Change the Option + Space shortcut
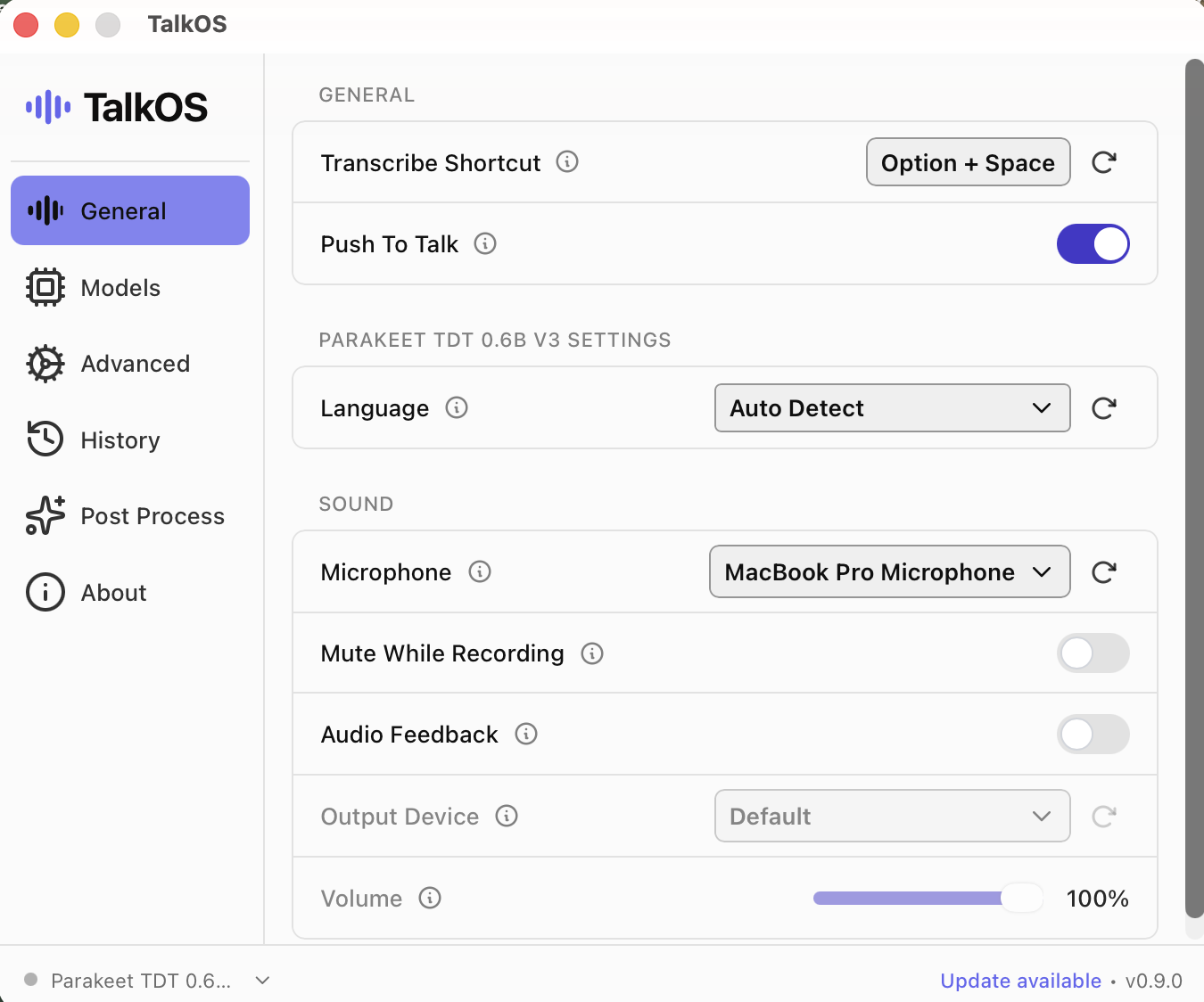The width and height of the screenshot is (1204, 1002). (x=969, y=162)
